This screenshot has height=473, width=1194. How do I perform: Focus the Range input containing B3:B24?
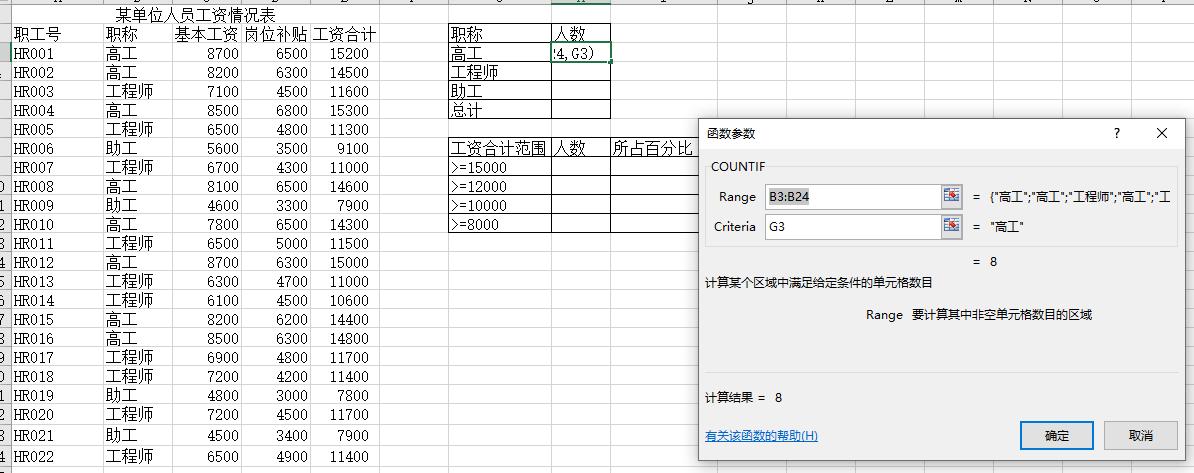tap(853, 197)
